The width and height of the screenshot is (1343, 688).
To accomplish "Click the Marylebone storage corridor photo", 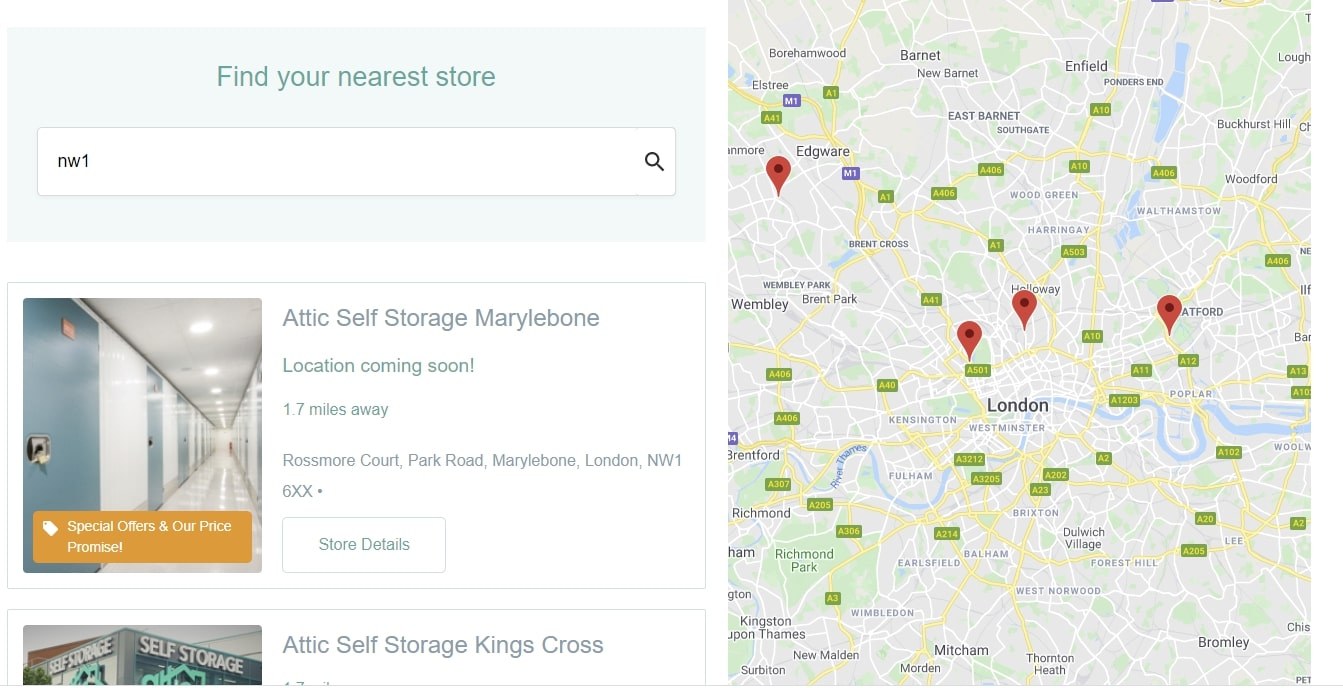I will (x=142, y=435).
